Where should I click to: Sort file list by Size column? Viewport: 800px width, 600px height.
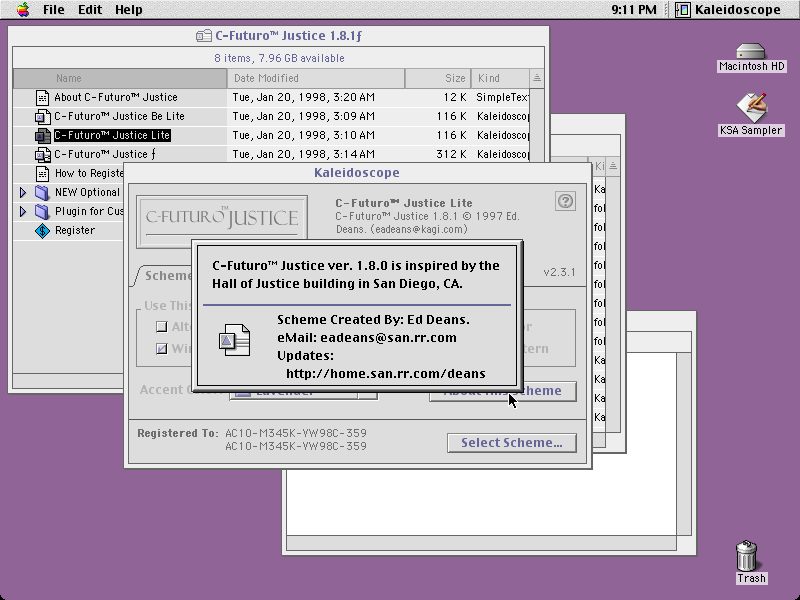point(438,78)
